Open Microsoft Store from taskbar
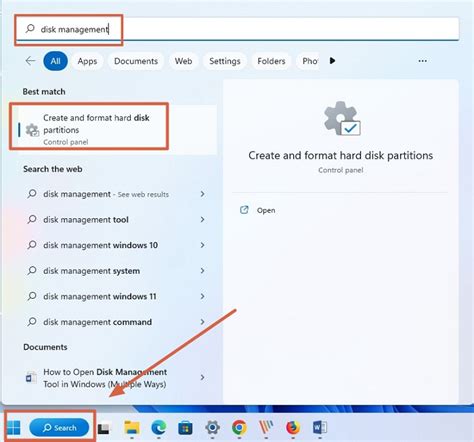Screen dimensions: 474x442 click(185, 428)
